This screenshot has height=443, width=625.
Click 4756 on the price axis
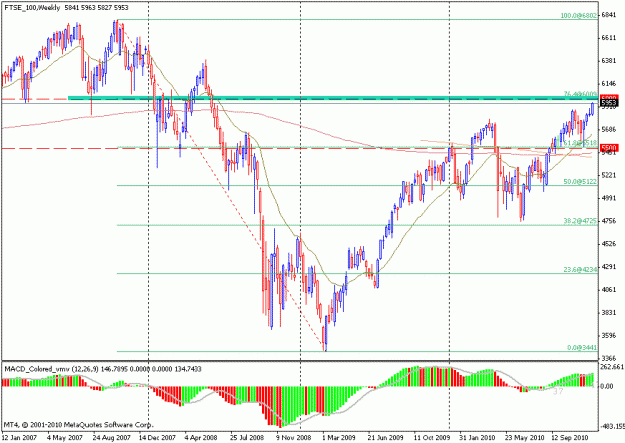pyautogui.click(x=609, y=221)
